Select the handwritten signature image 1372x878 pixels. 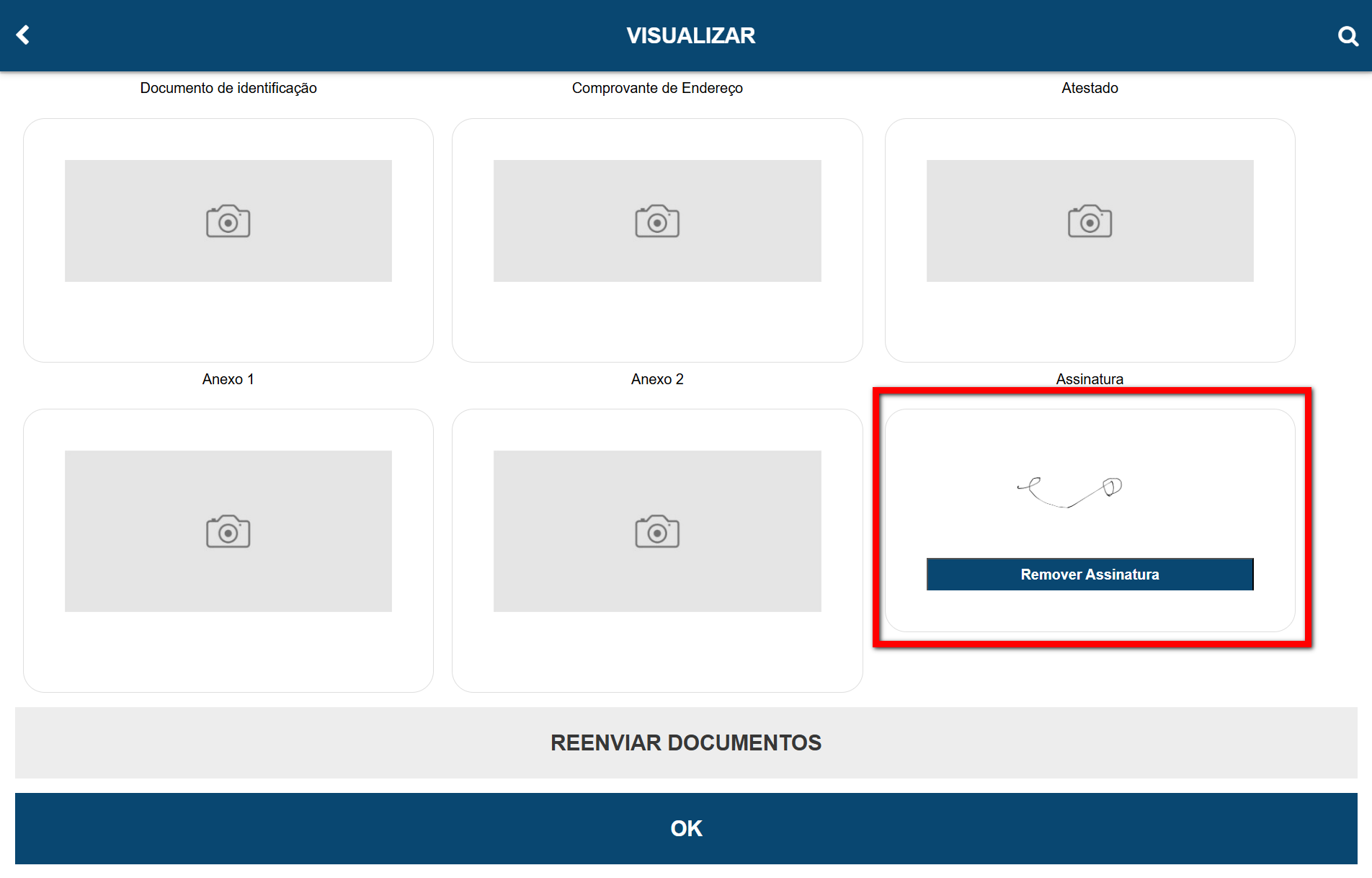pyautogui.click(x=1069, y=492)
